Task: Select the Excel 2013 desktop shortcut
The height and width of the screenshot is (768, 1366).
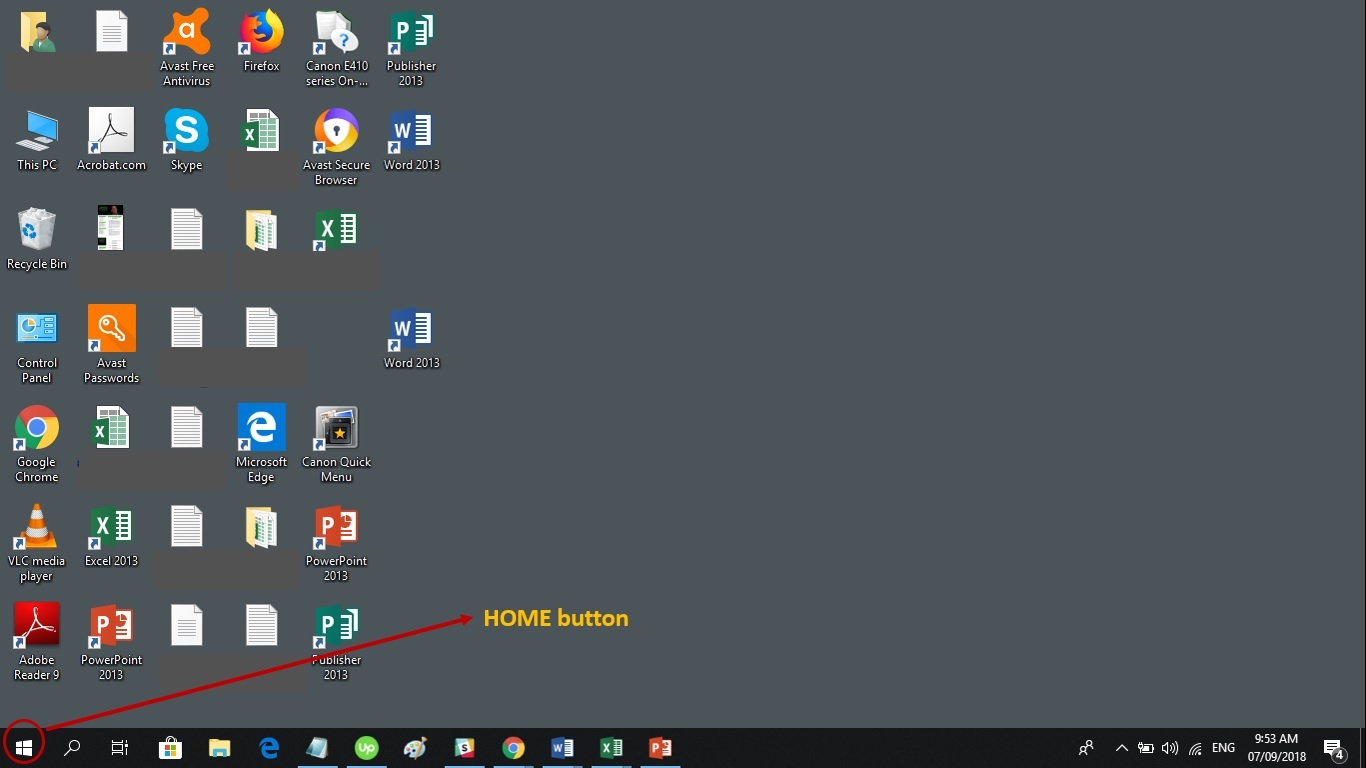Action: pos(111,537)
